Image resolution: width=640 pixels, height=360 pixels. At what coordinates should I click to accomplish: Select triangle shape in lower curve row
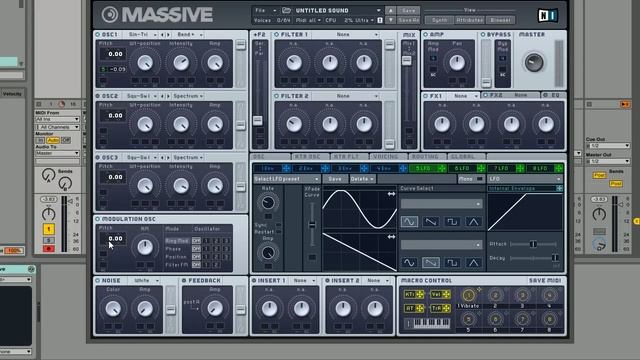click(473, 262)
